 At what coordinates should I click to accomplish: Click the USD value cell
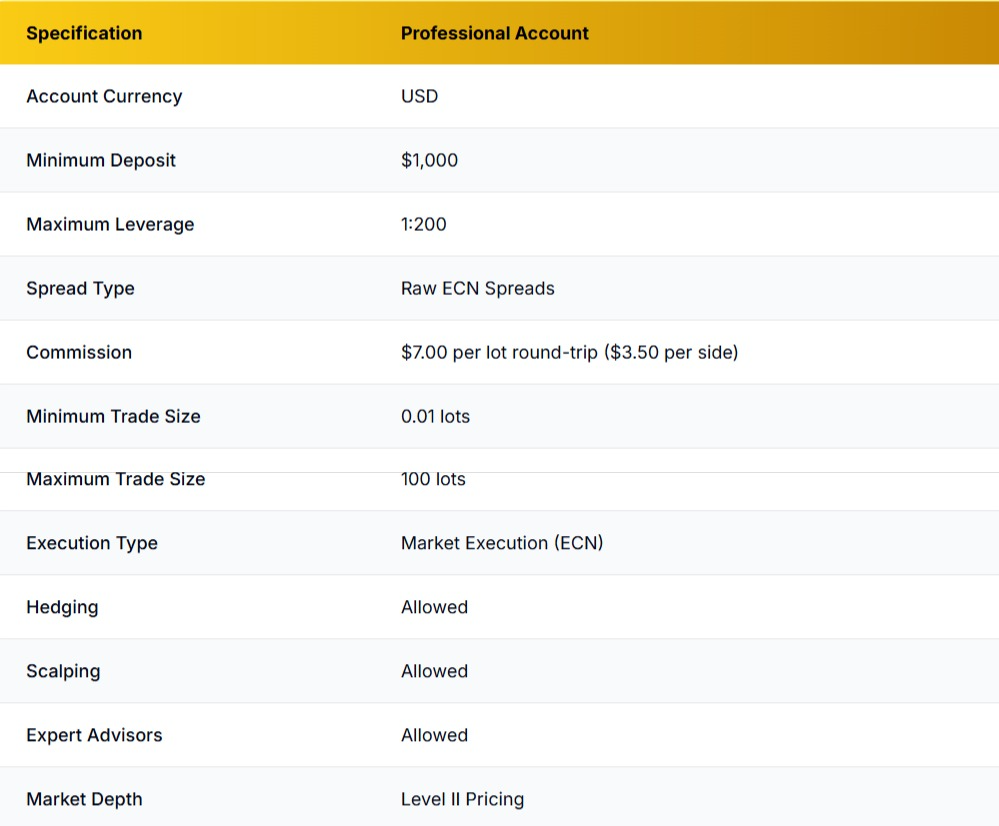[x=419, y=96]
